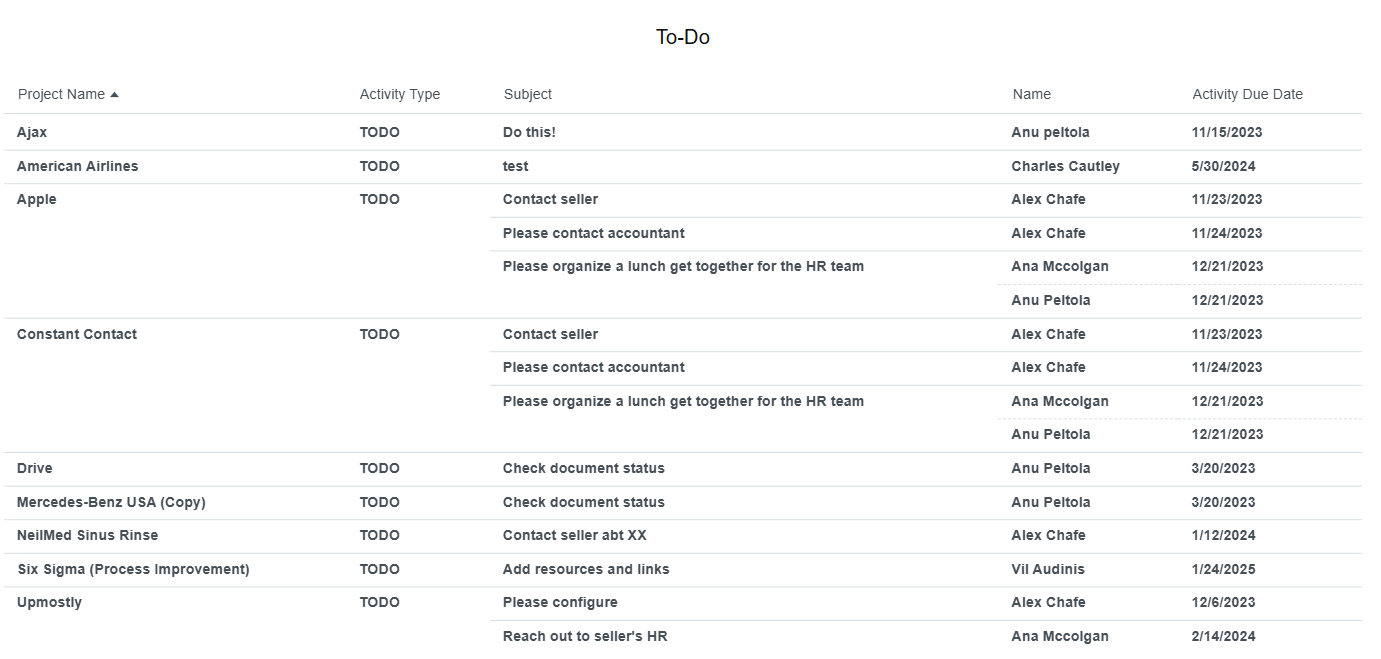
Task: Sort by the Project Name column header
Action: tap(61, 94)
